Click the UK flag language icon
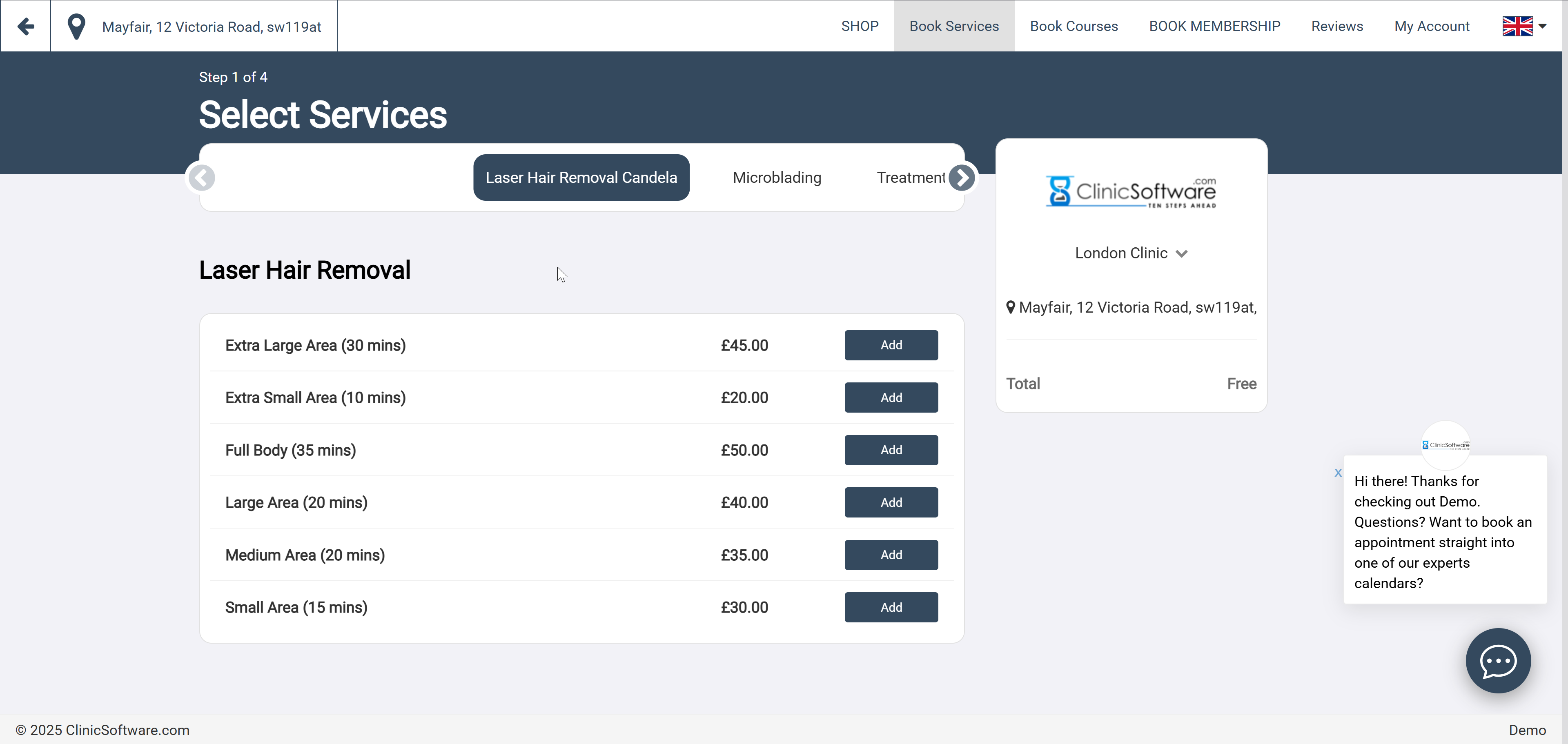1568x744 pixels. coord(1517,26)
